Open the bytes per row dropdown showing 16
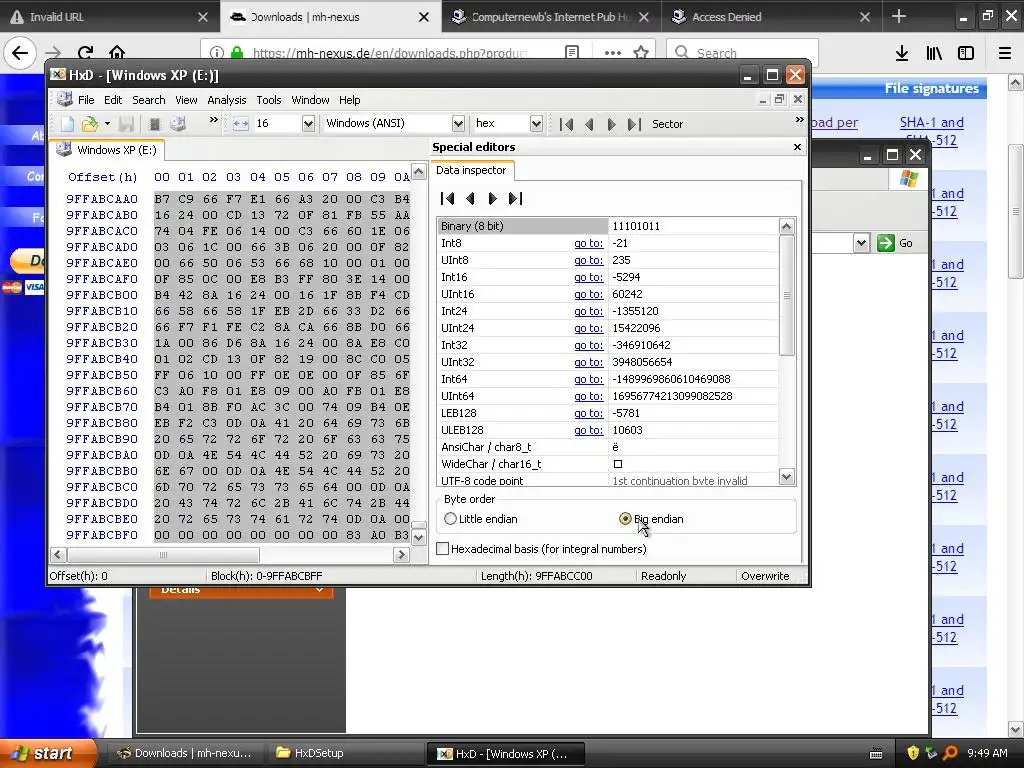The height and width of the screenshot is (768, 1024). pyautogui.click(x=308, y=123)
